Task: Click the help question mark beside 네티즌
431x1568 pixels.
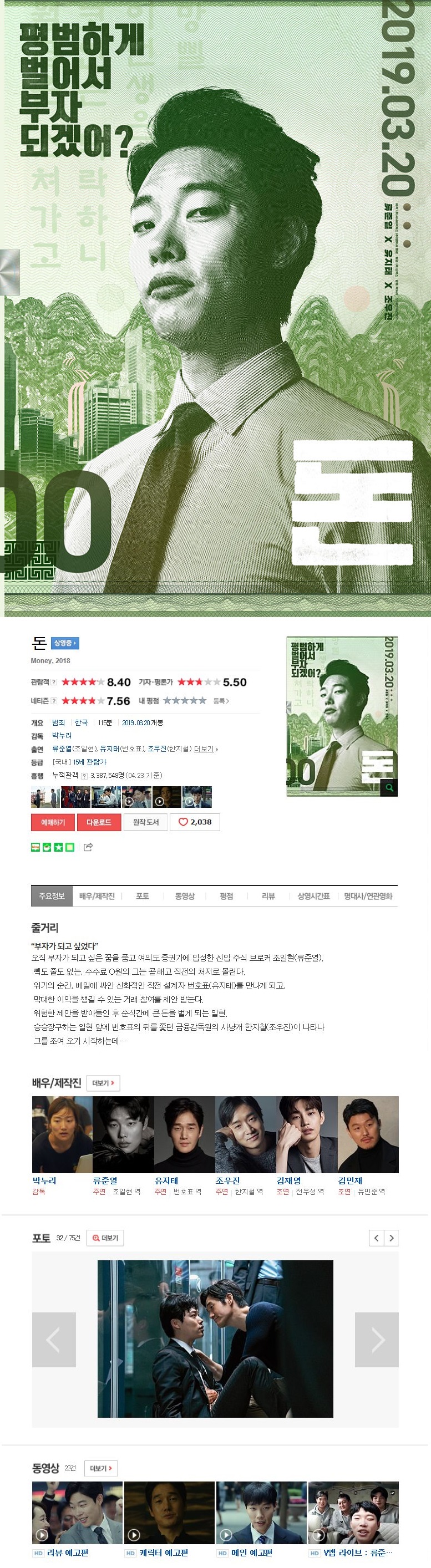Action: [x=54, y=701]
